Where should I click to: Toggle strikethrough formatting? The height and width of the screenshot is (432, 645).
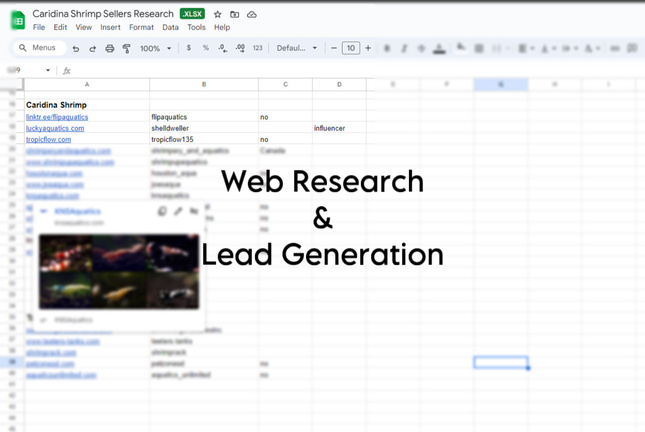coord(421,49)
